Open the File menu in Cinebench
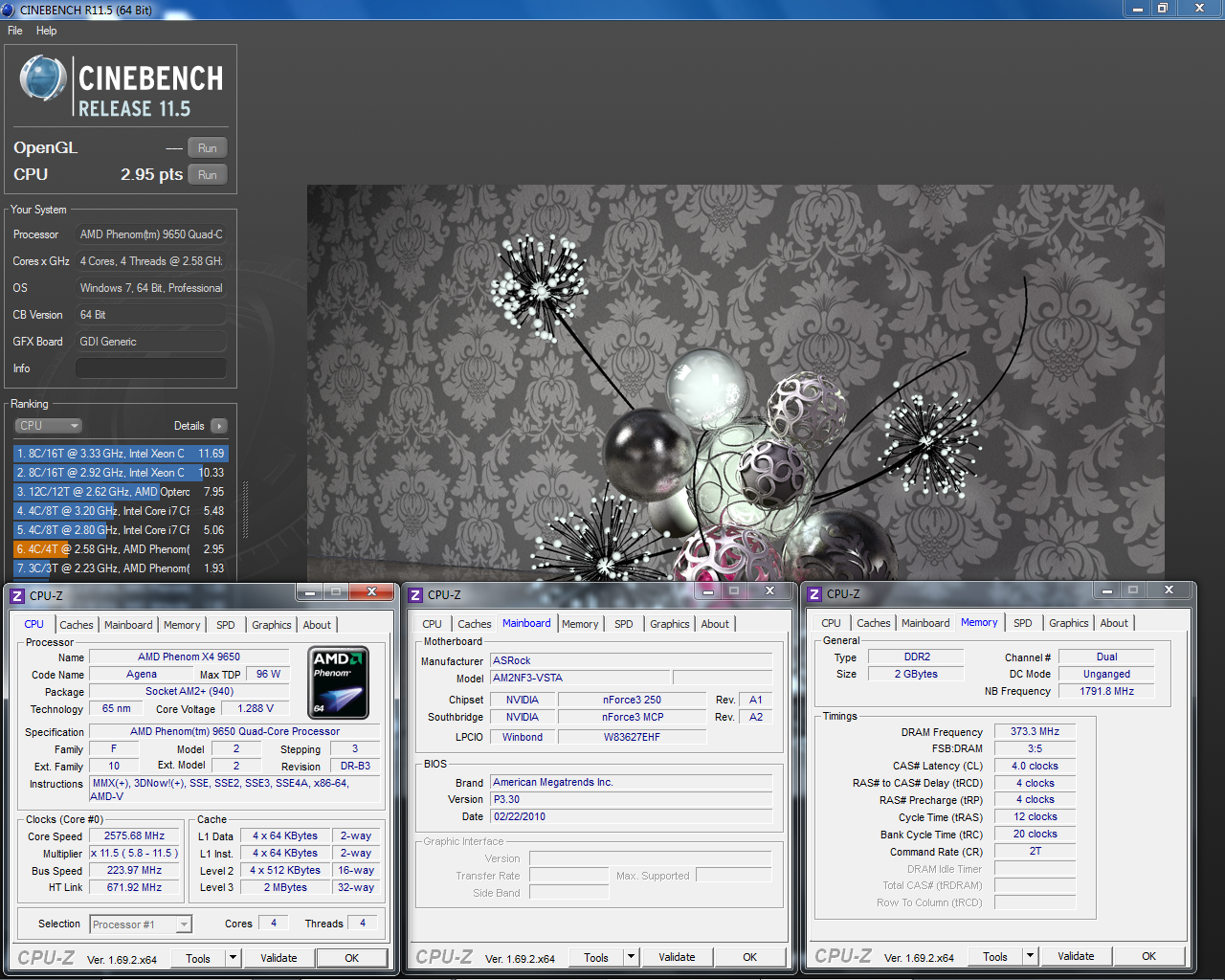 pyautogui.click(x=15, y=31)
